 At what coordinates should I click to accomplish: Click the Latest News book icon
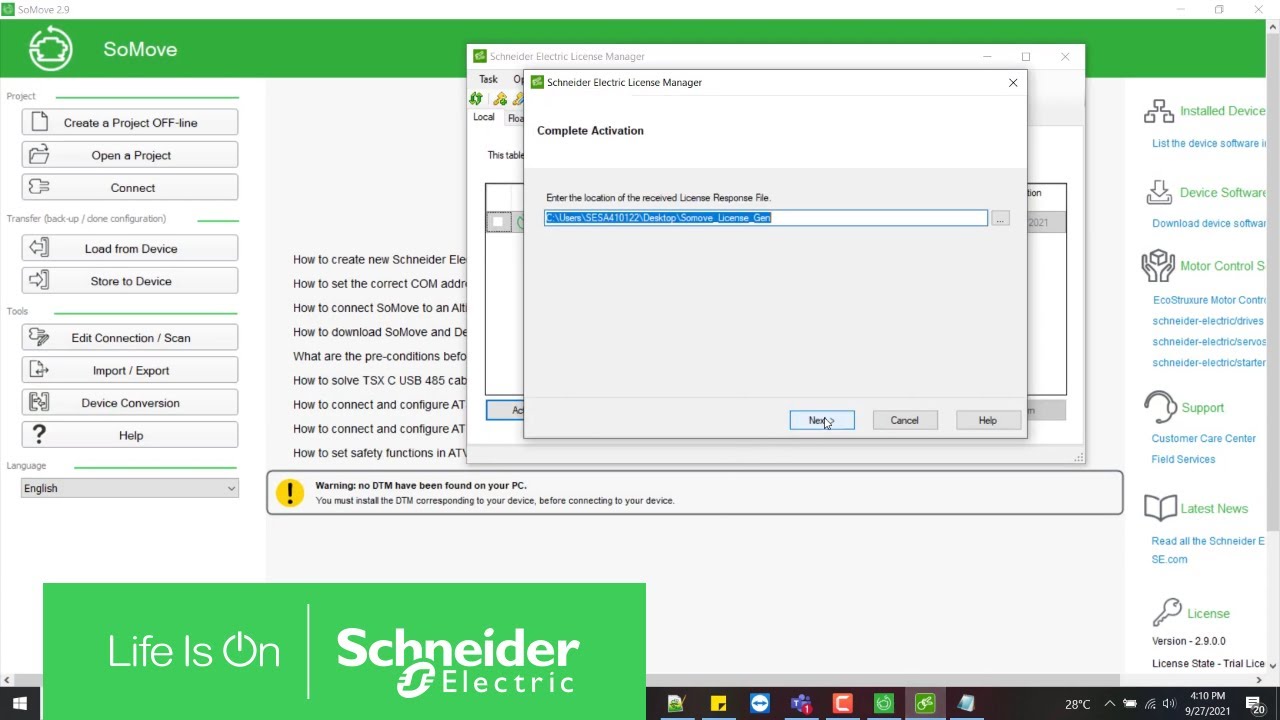(1160, 508)
